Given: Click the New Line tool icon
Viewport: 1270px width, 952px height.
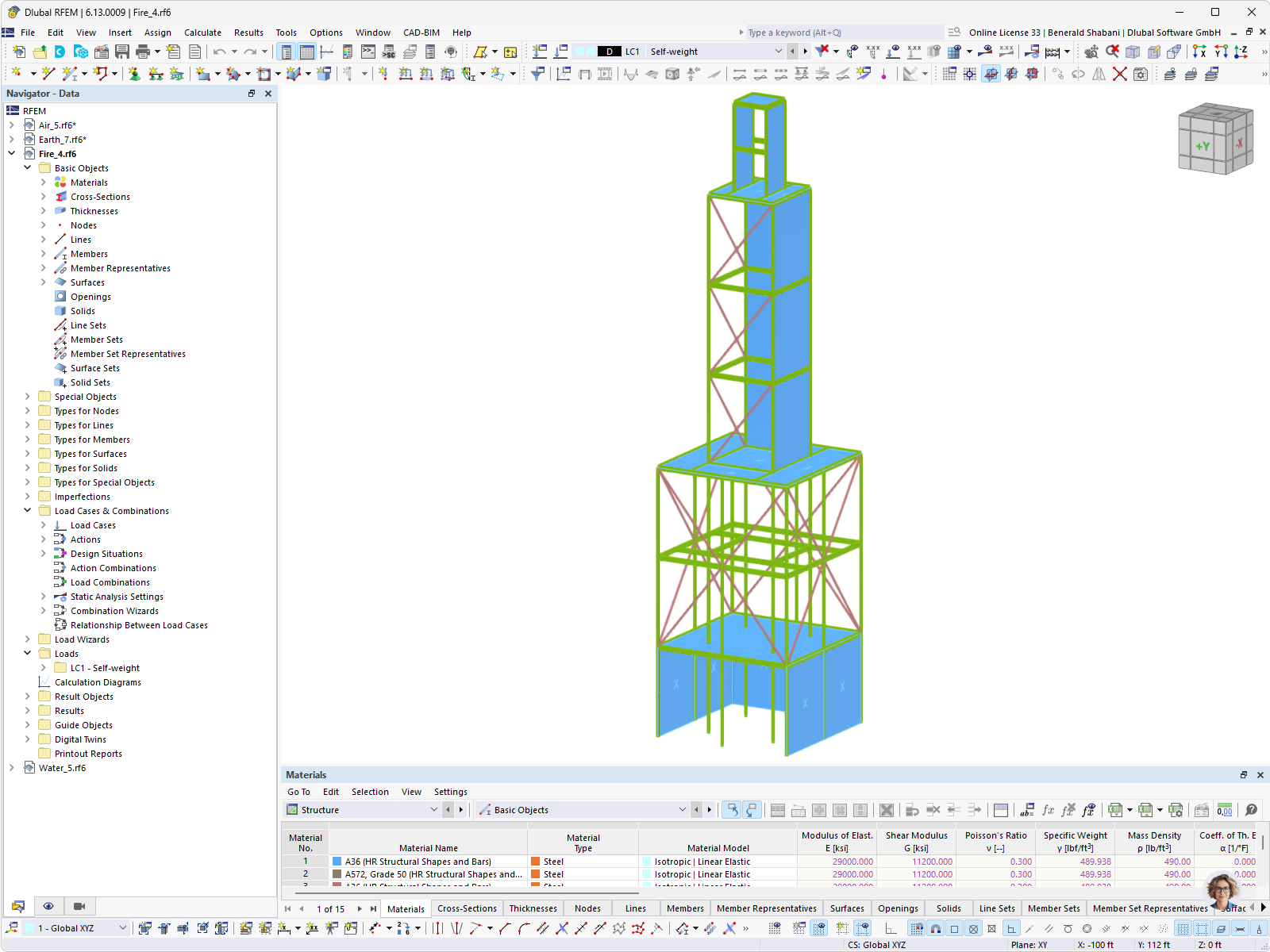Looking at the screenshot, I should pos(48,74).
